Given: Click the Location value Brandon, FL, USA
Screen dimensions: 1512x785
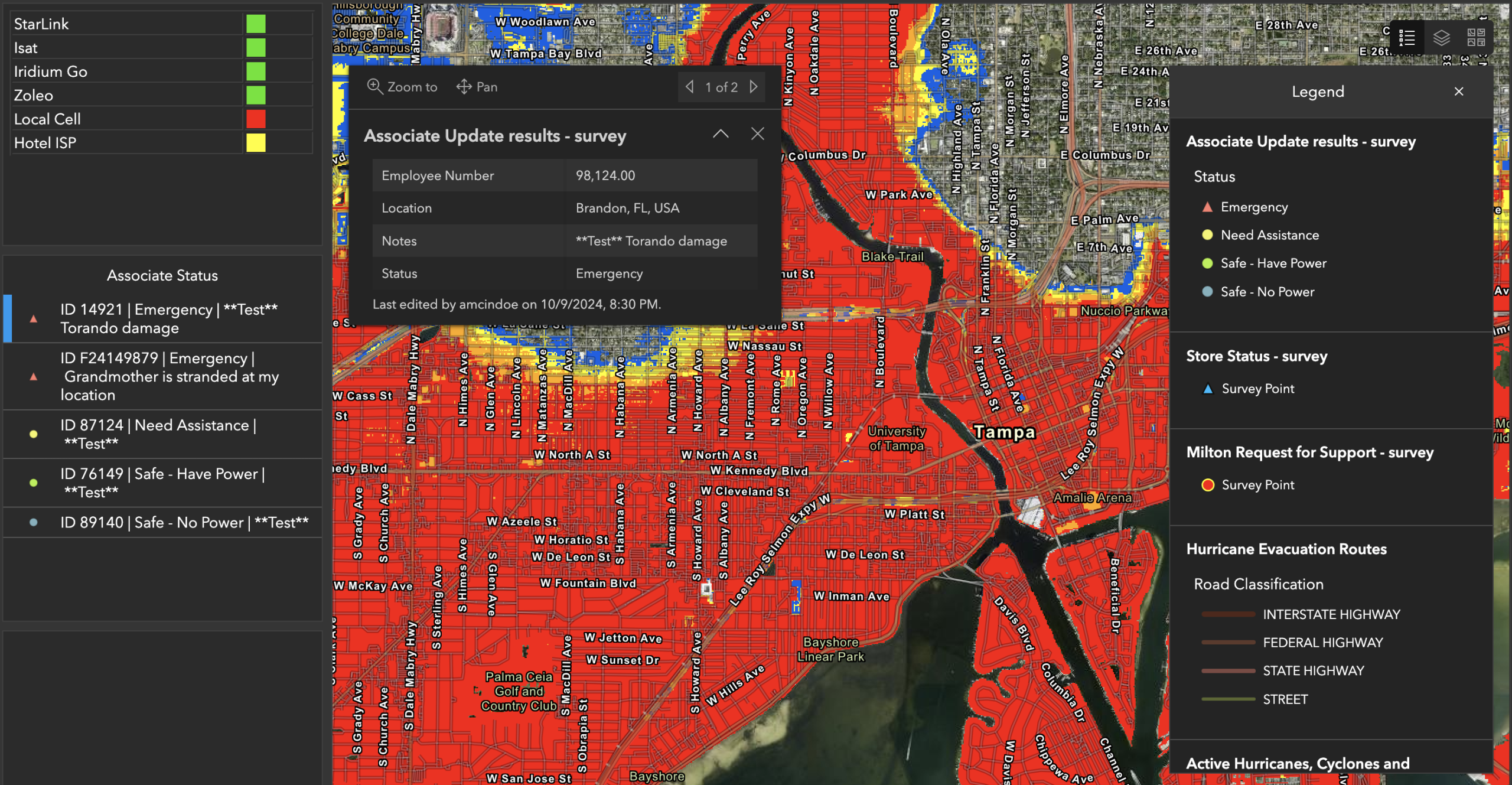Looking at the screenshot, I should pyautogui.click(x=627, y=208).
